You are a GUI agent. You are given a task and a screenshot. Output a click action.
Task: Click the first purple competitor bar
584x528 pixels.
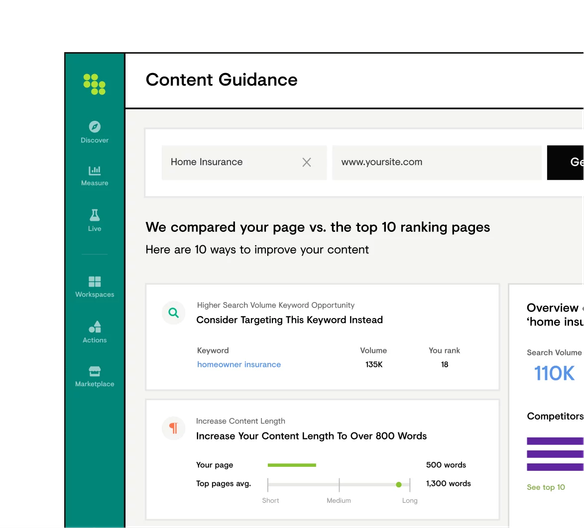pyautogui.click(x=555, y=441)
